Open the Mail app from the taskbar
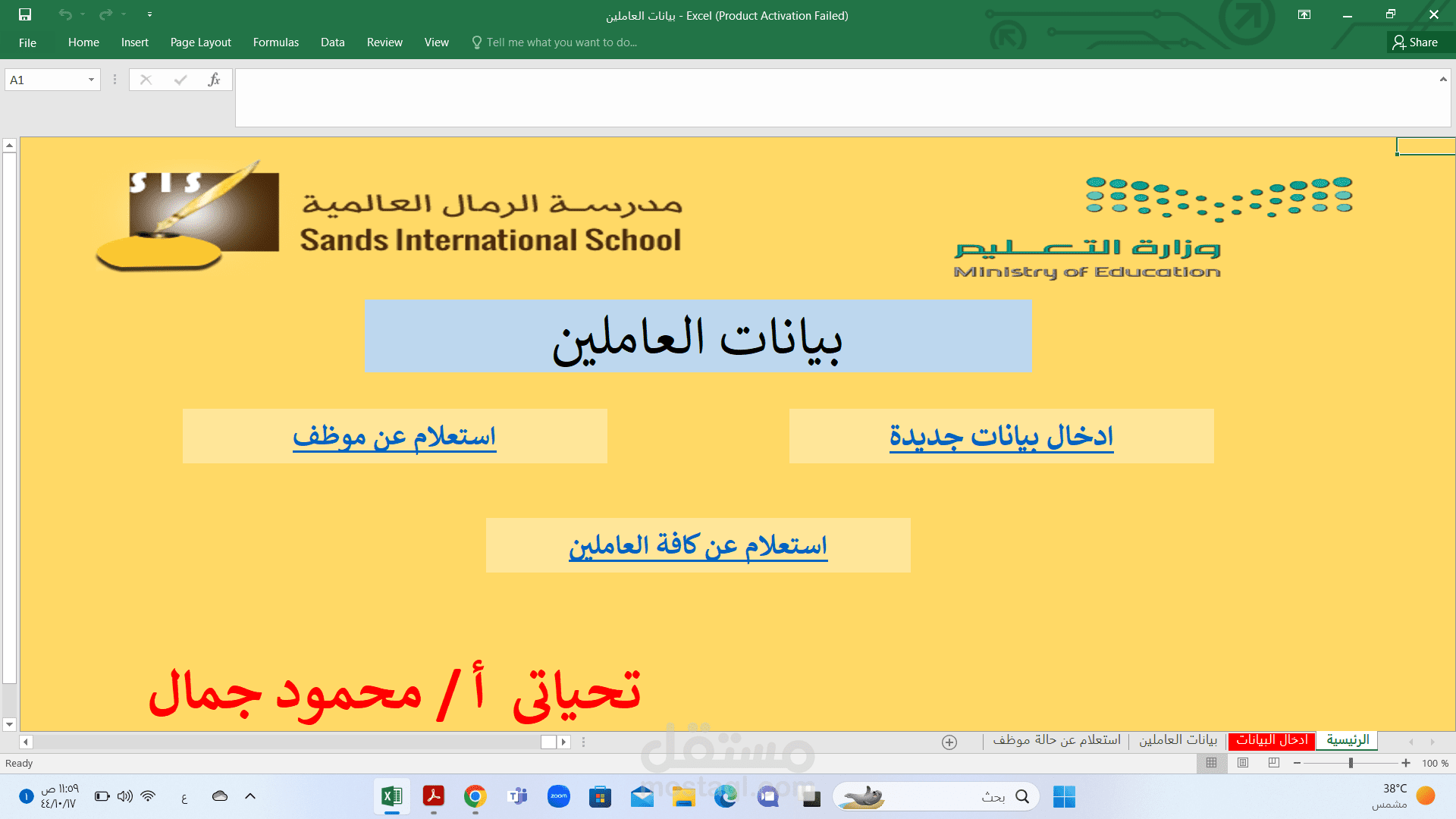Image resolution: width=1456 pixels, height=819 pixels. (x=642, y=796)
